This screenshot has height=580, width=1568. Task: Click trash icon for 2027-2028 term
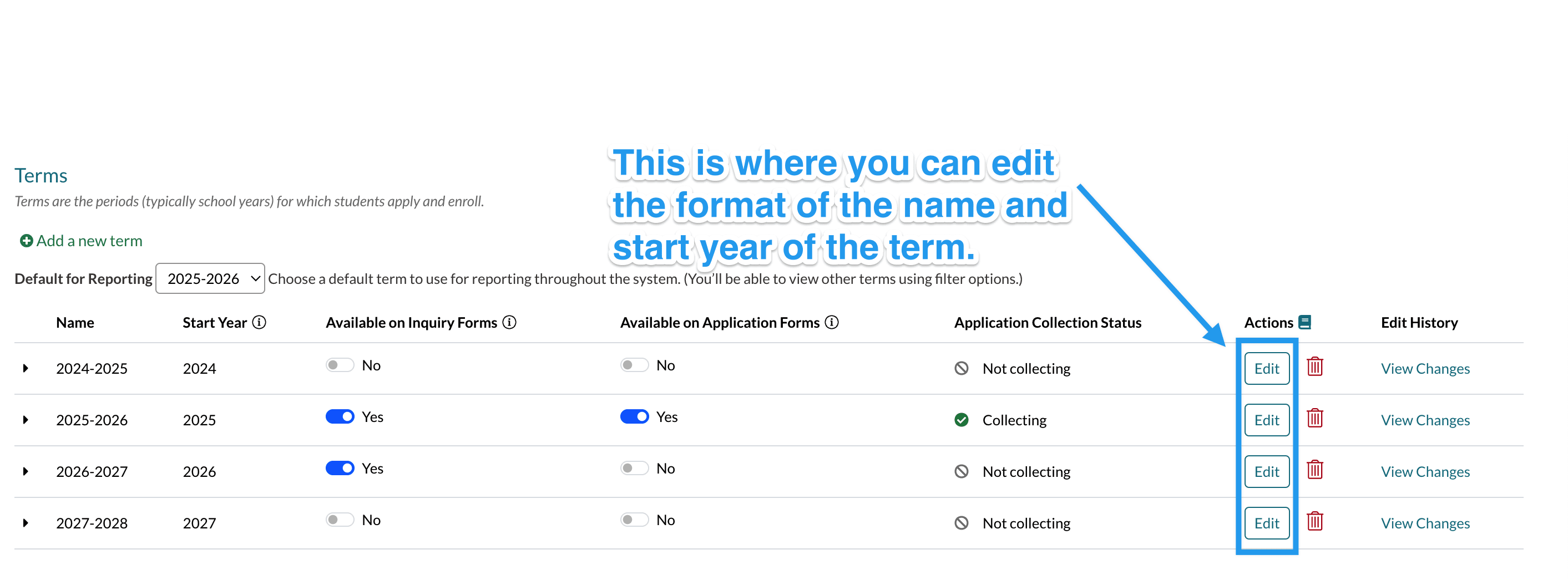pyautogui.click(x=1315, y=522)
